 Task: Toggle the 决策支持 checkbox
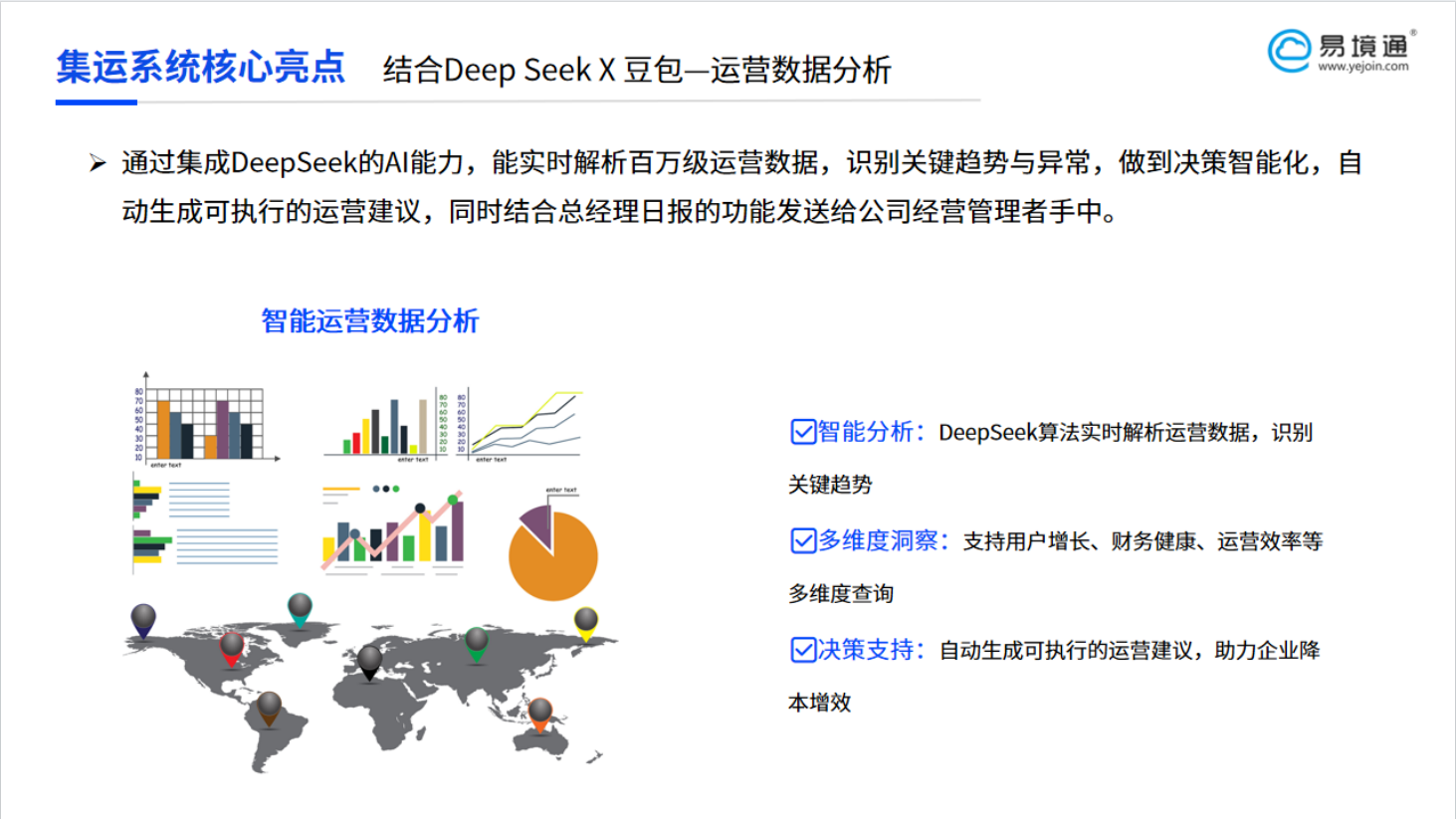coord(803,650)
